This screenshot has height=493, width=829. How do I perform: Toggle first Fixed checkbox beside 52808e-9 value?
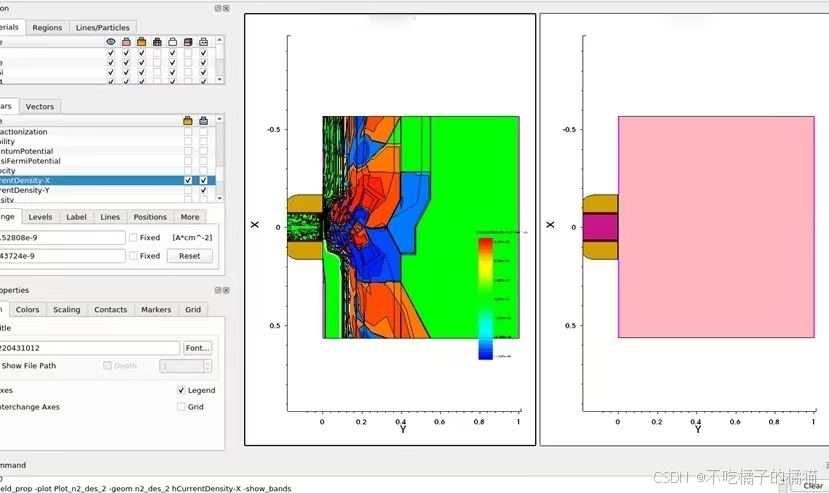(133, 238)
